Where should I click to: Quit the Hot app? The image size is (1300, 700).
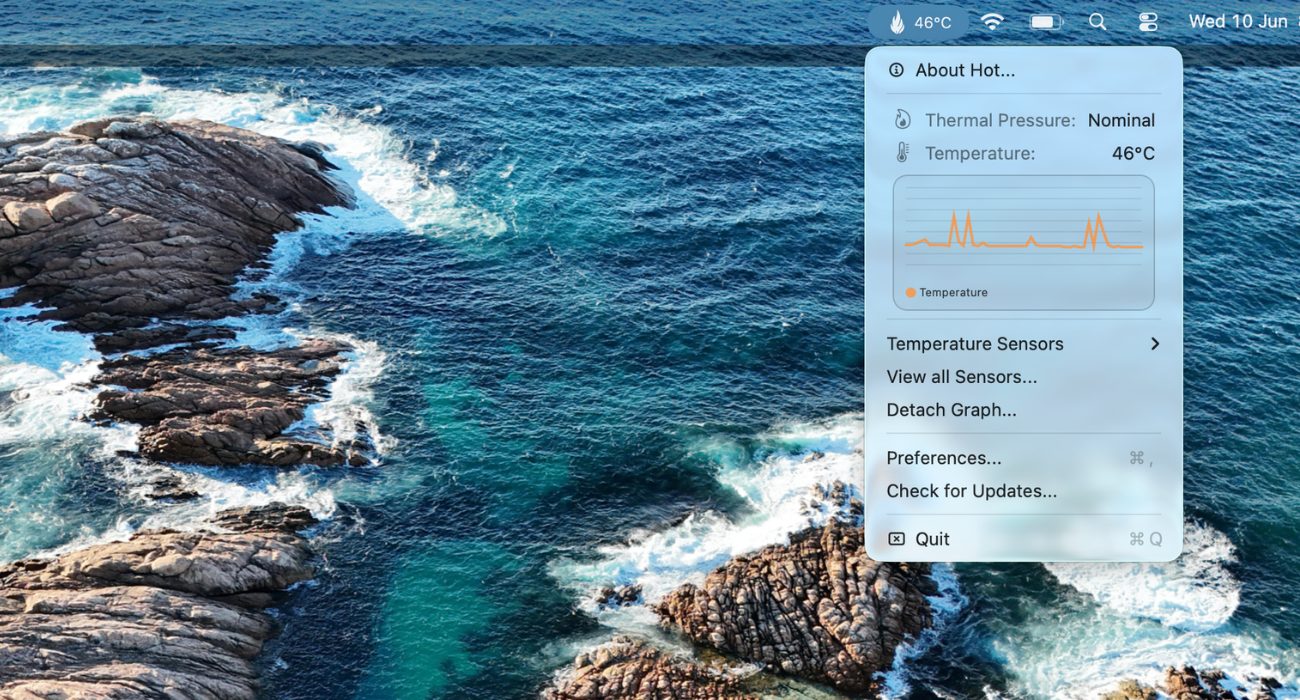point(1024,539)
